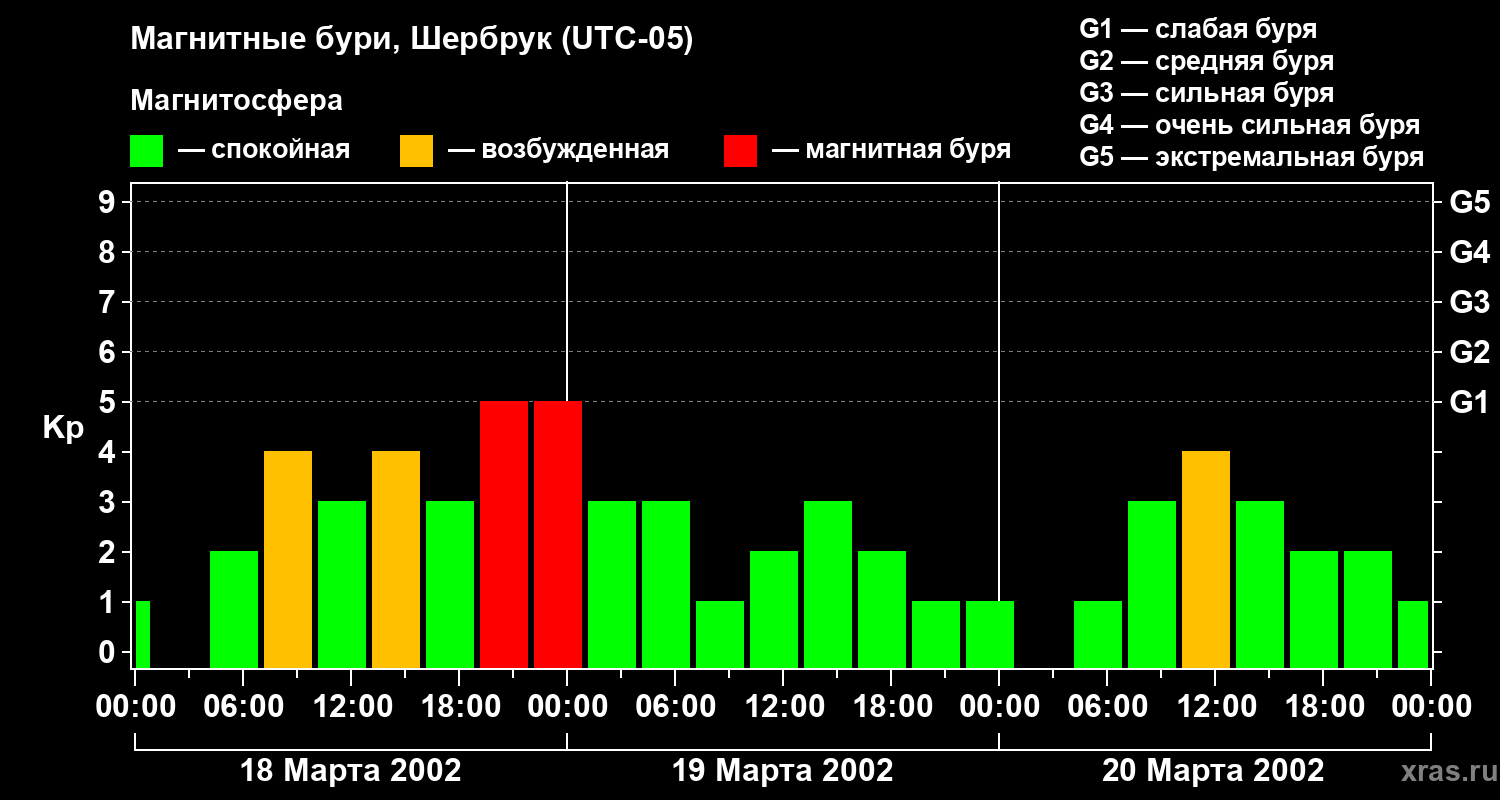
Task: Click the narrow green Kp 1 bar at chart start
Action: (143, 634)
